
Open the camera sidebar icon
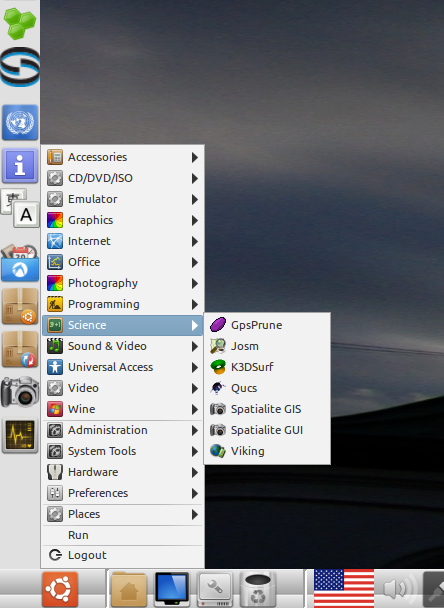point(20,392)
